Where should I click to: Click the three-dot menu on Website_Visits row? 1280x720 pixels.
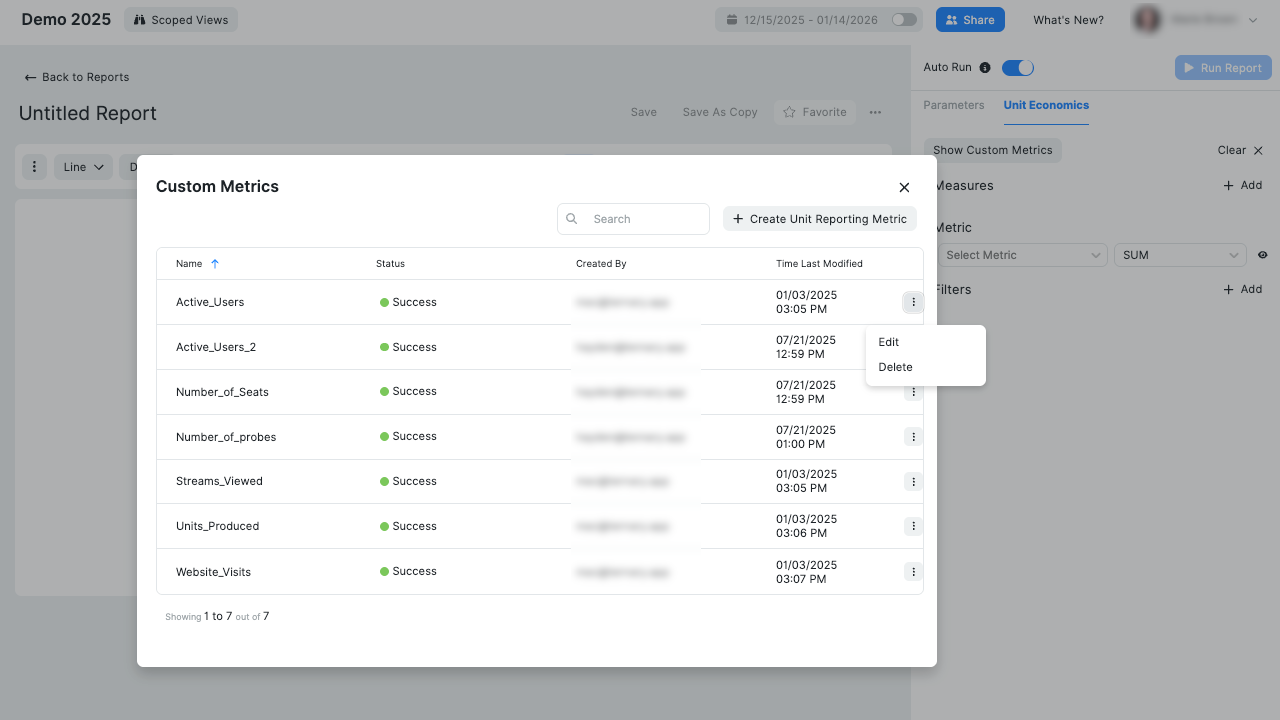click(x=913, y=571)
